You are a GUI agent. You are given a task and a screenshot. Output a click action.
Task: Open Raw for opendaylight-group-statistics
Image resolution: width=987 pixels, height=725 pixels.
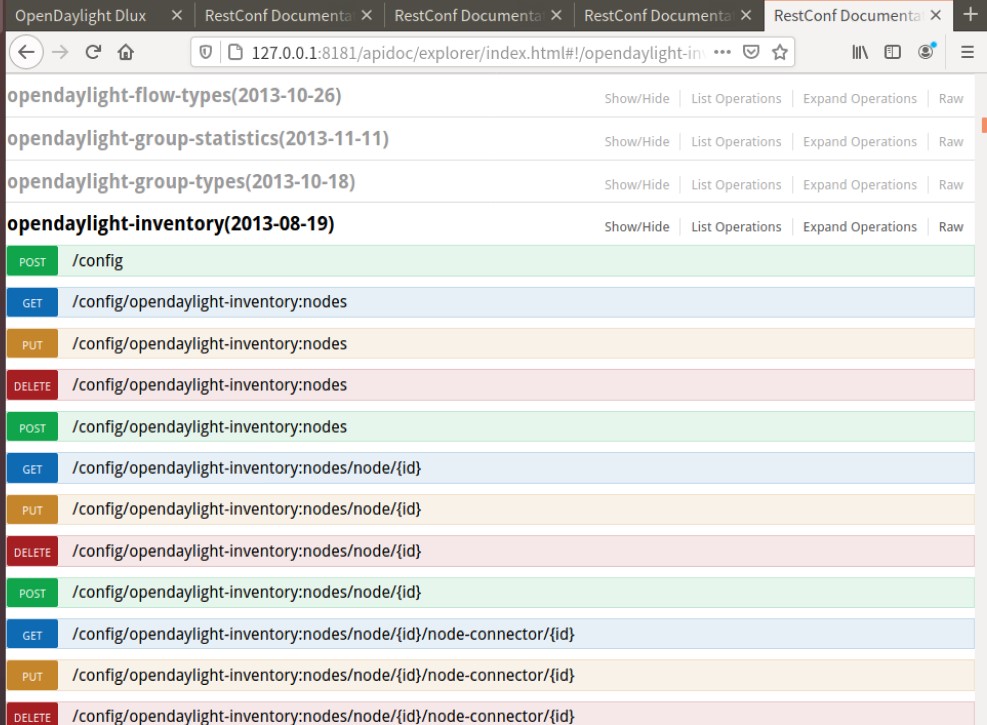tap(950, 142)
